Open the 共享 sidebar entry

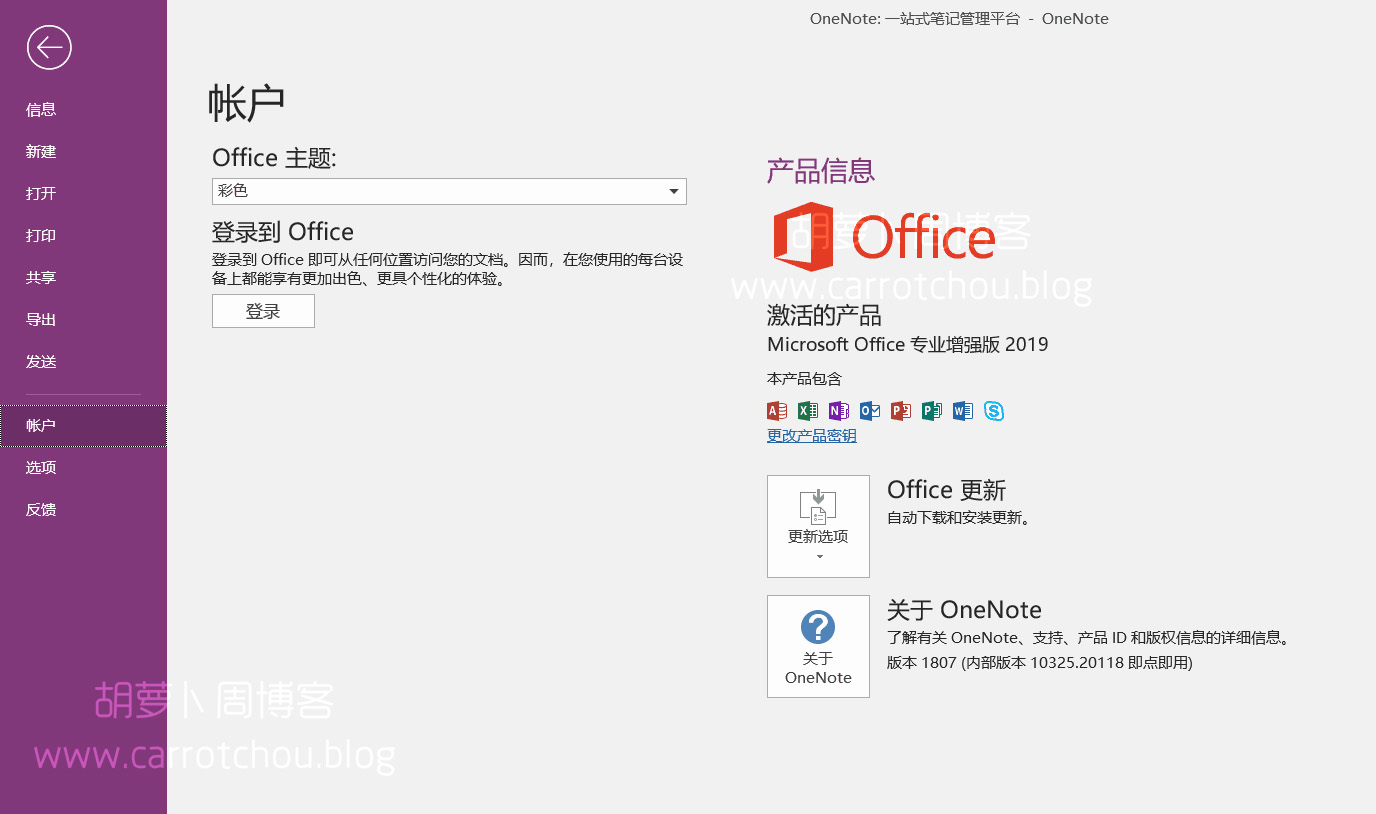point(83,278)
